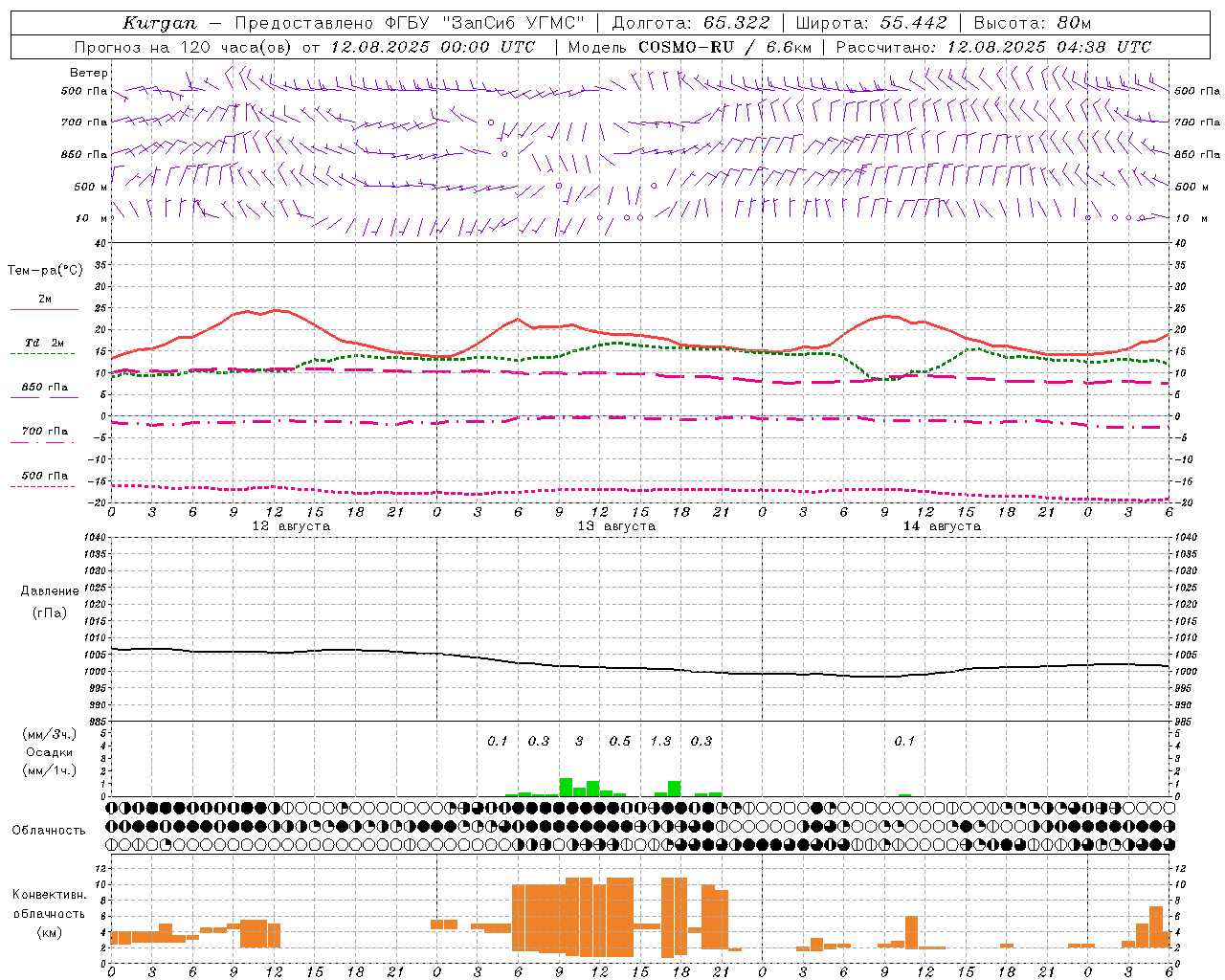Click the 'Ветер' wind panel label
Image resolution: width=1225 pixels, height=980 pixels.
89,73
